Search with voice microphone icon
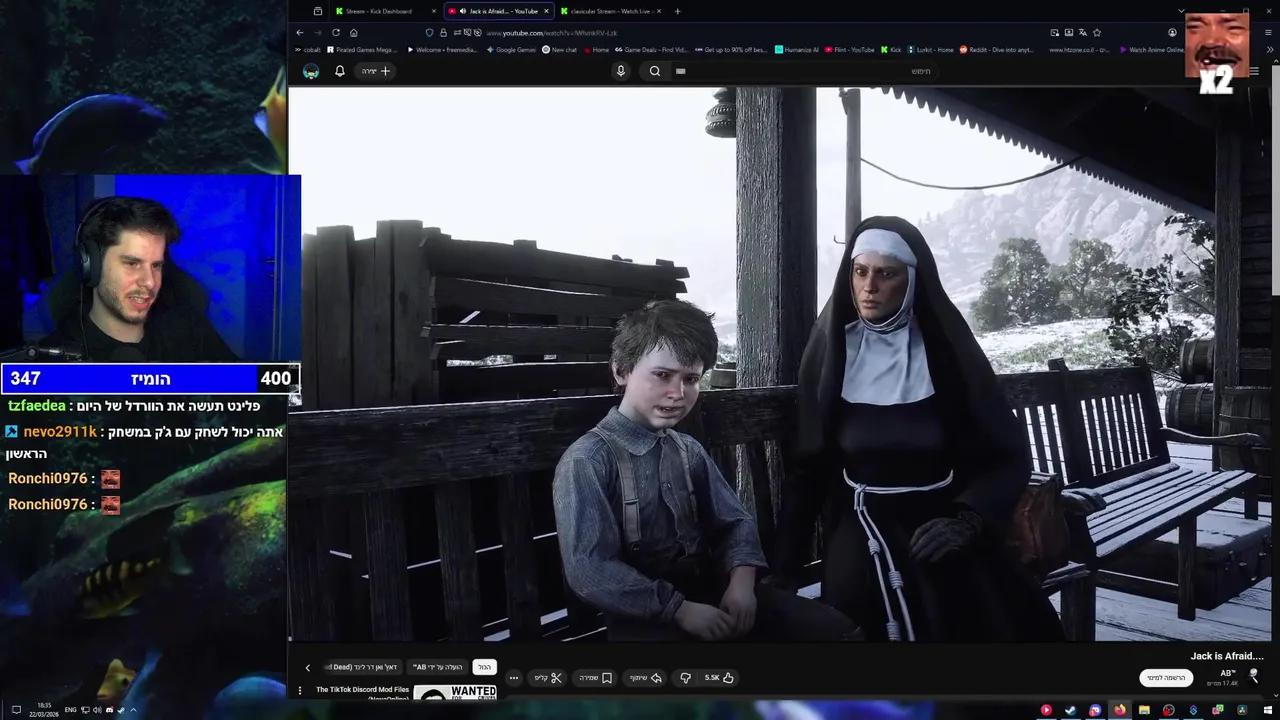 point(620,71)
